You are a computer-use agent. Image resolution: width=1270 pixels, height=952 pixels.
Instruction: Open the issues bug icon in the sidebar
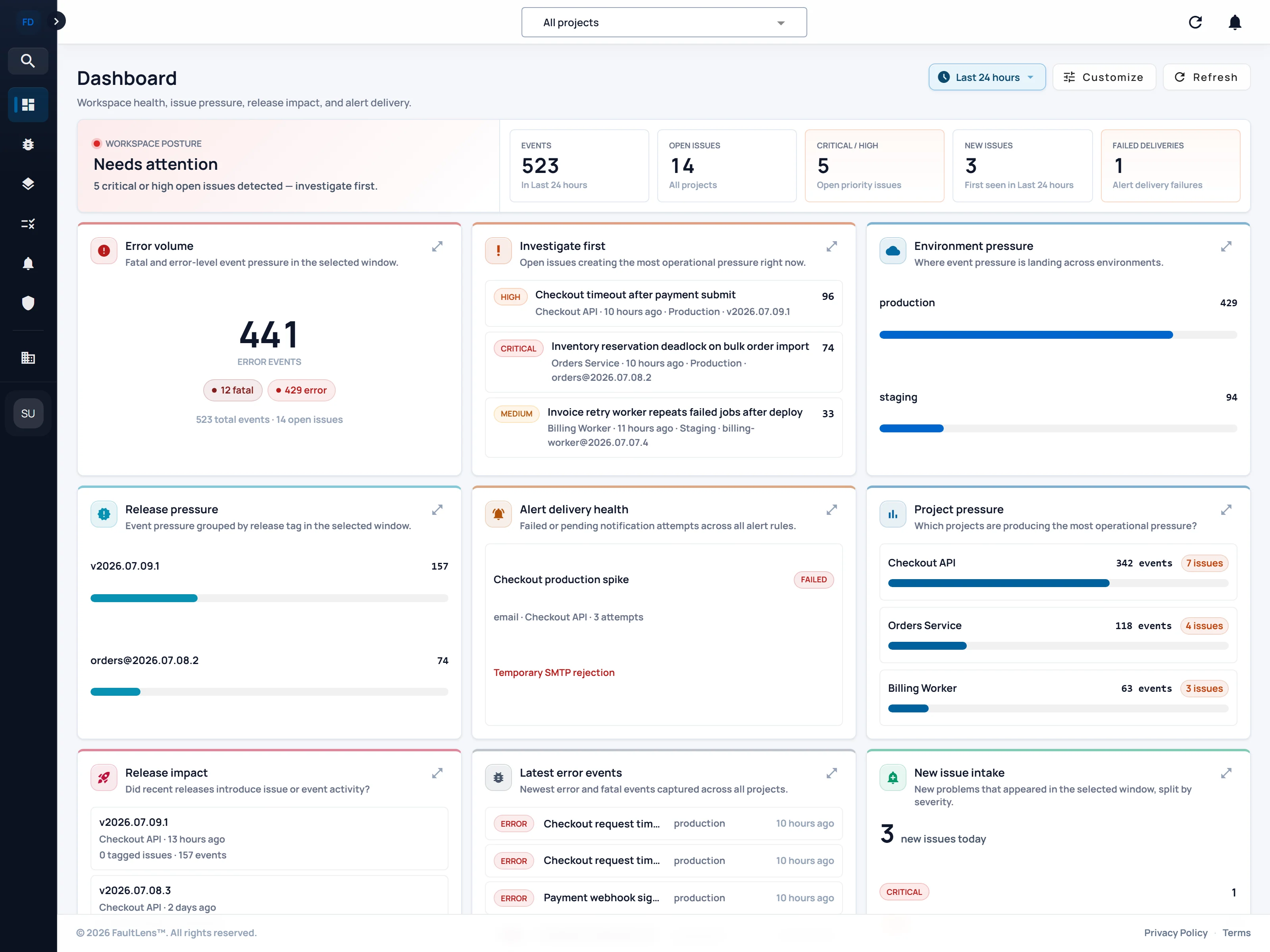click(27, 144)
